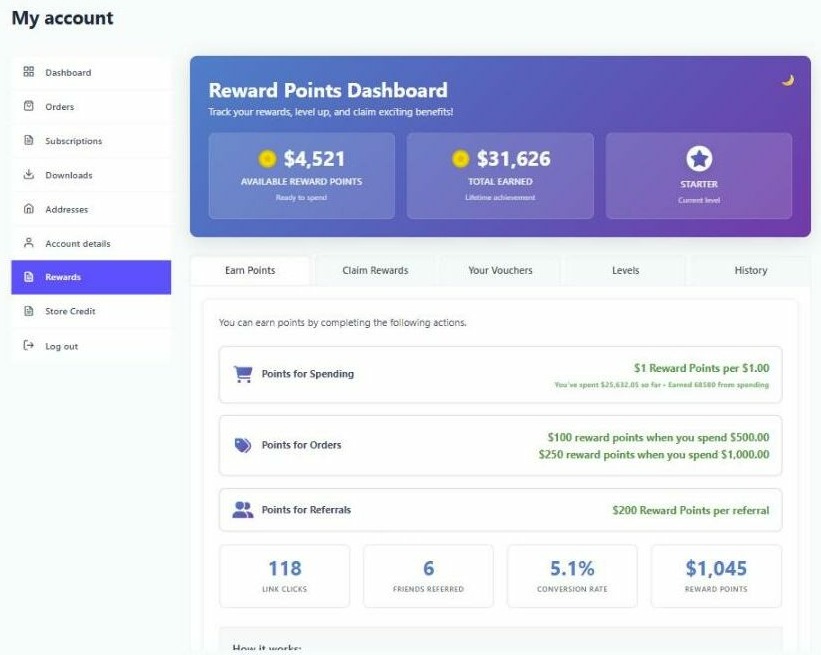Click the Available Reward Points card

(302, 175)
